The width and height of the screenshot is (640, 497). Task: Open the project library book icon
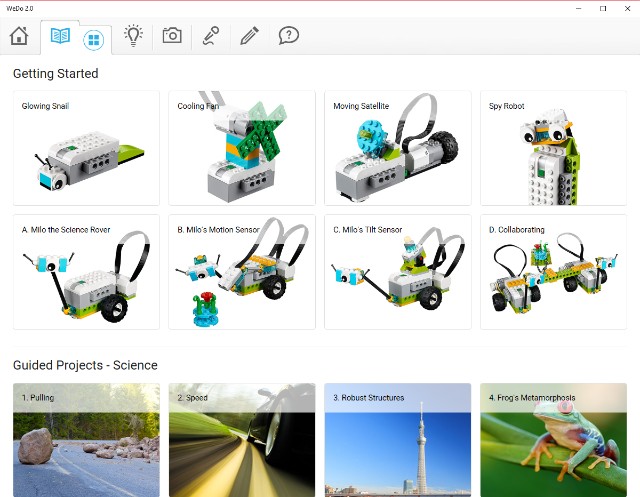60,36
